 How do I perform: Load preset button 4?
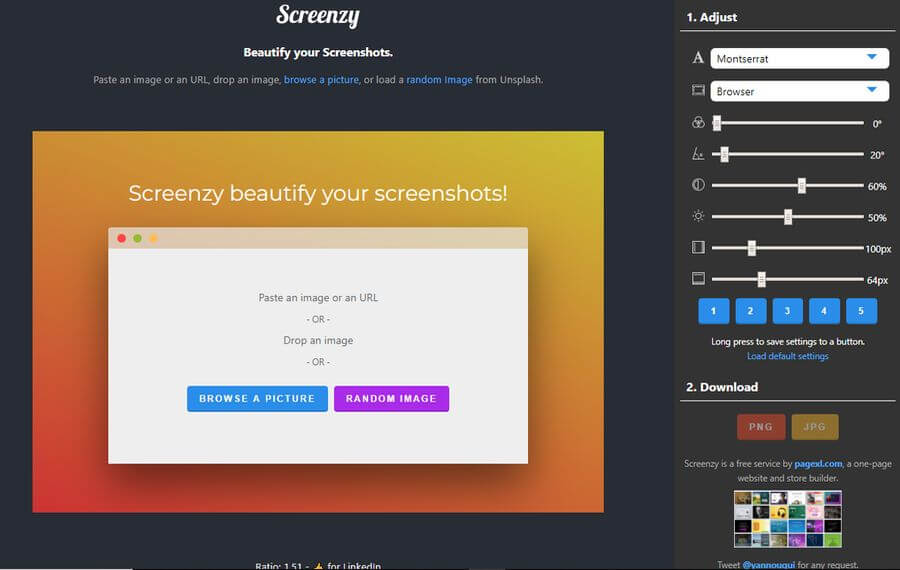[x=824, y=311]
